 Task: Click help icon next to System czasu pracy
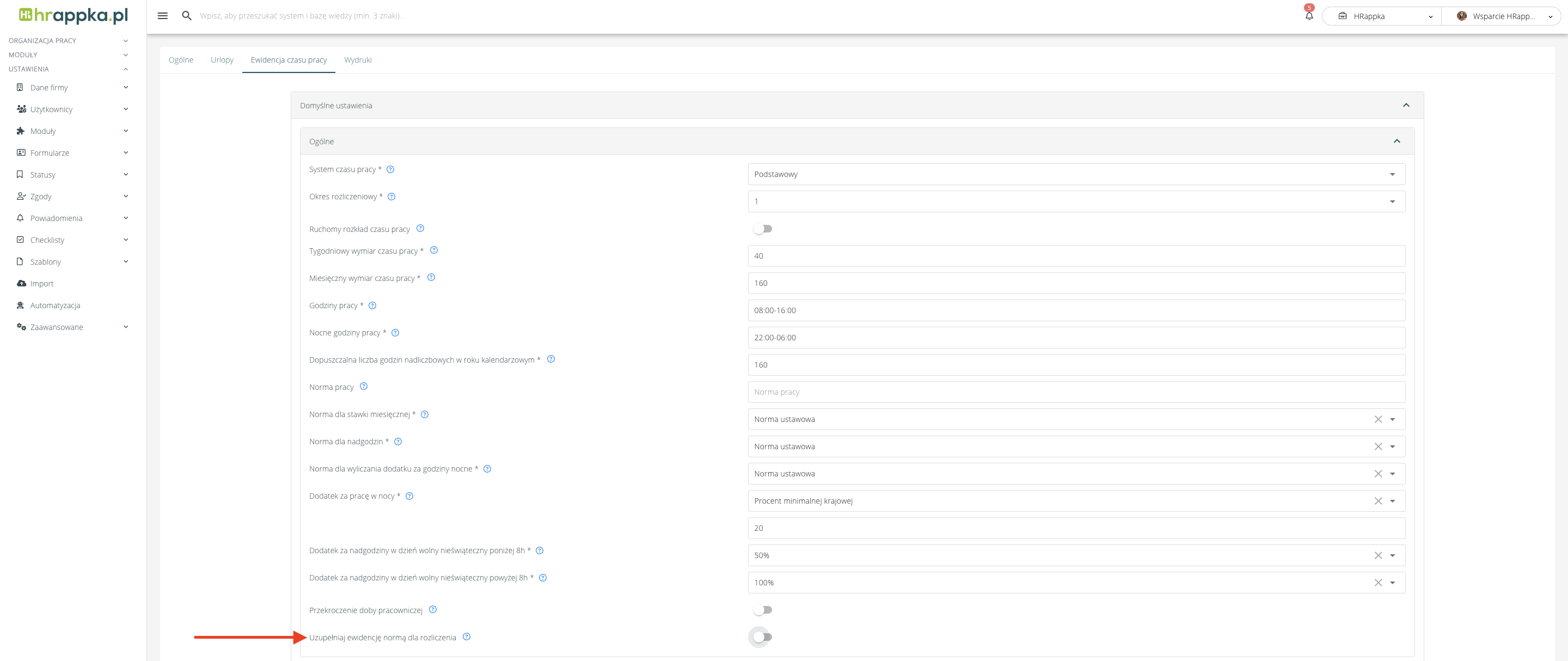tap(391, 169)
